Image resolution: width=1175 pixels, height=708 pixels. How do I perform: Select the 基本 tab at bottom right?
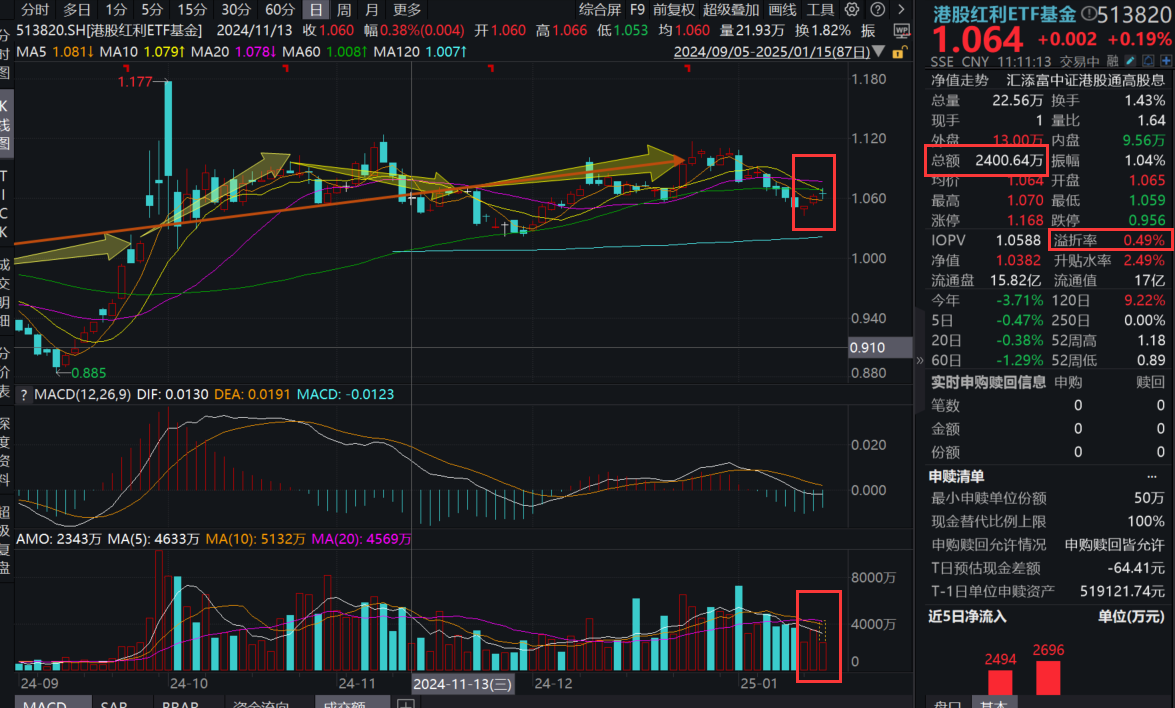point(994,704)
